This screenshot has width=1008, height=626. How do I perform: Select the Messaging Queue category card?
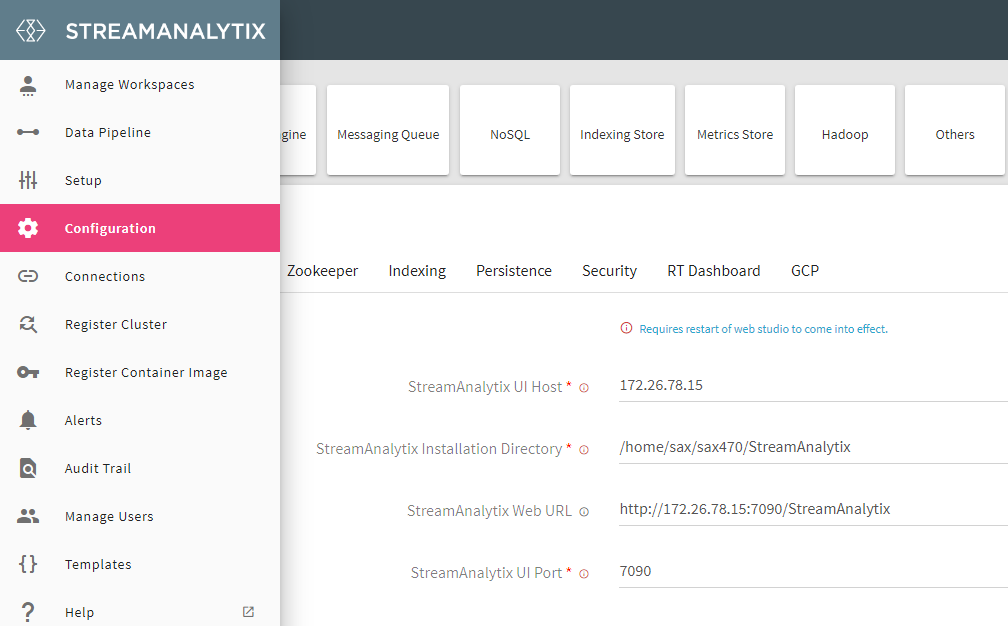point(388,130)
